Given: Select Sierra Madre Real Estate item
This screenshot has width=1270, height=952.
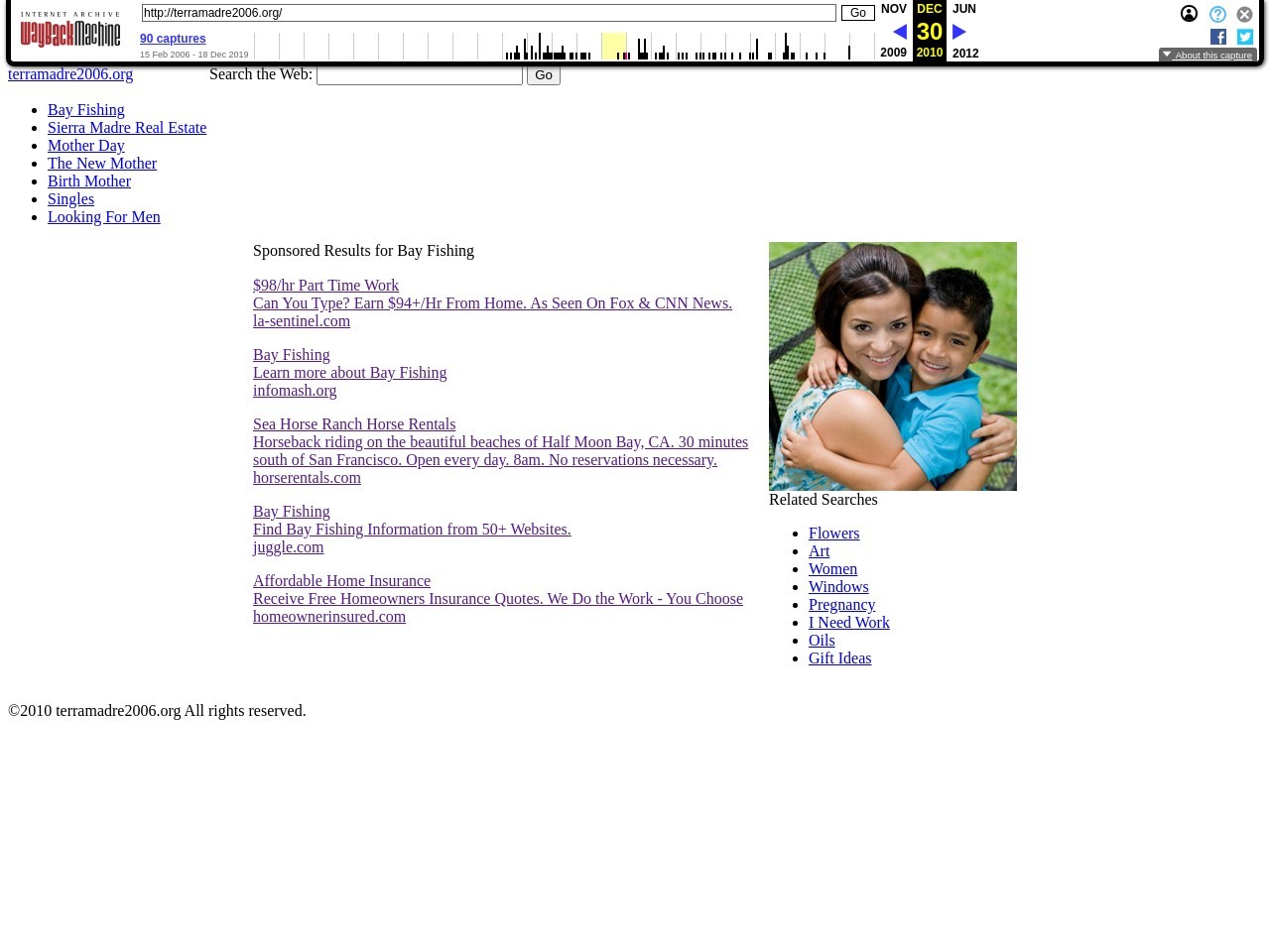Looking at the screenshot, I should [x=127, y=128].
